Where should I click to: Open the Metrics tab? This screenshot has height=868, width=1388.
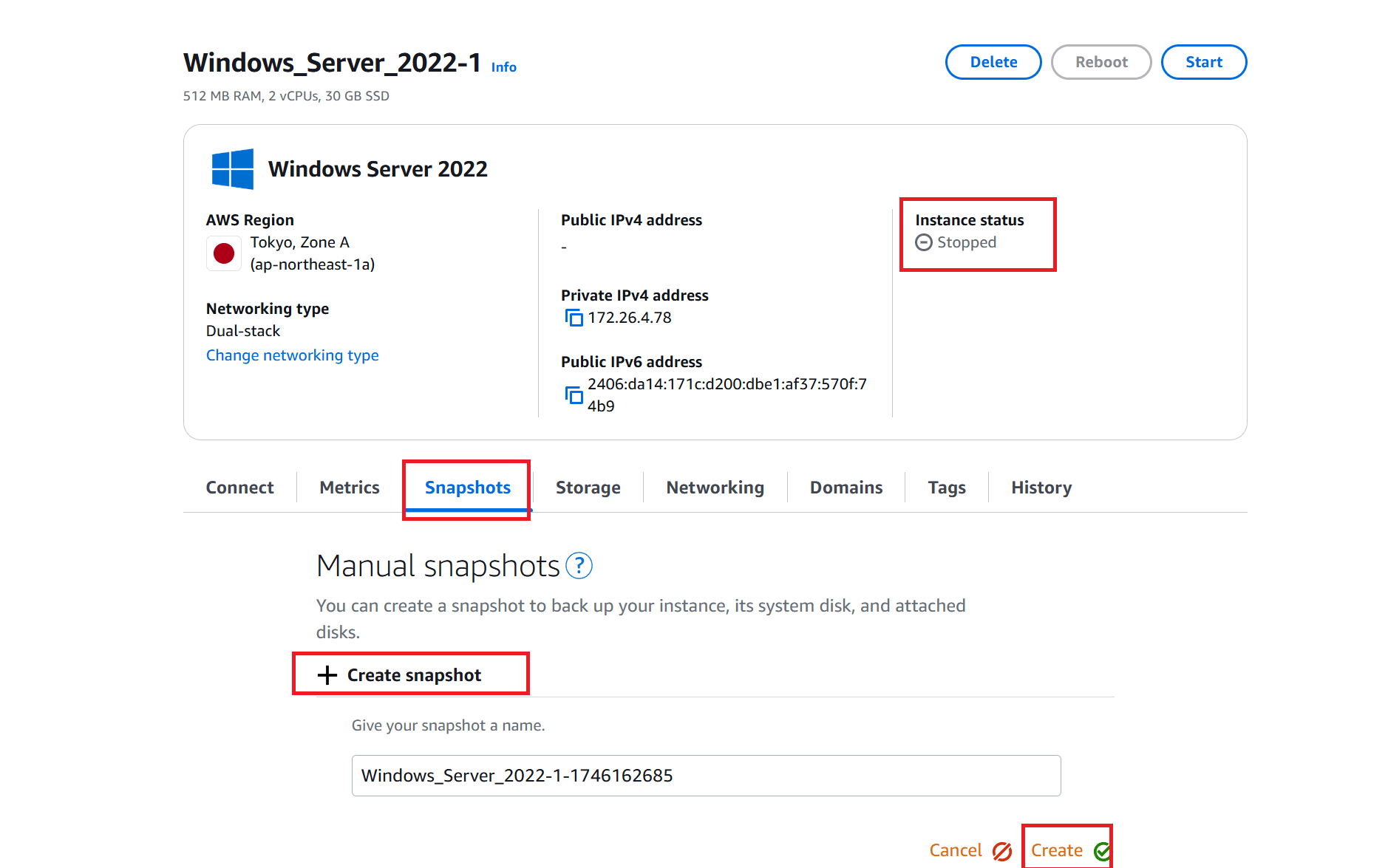(x=350, y=488)
